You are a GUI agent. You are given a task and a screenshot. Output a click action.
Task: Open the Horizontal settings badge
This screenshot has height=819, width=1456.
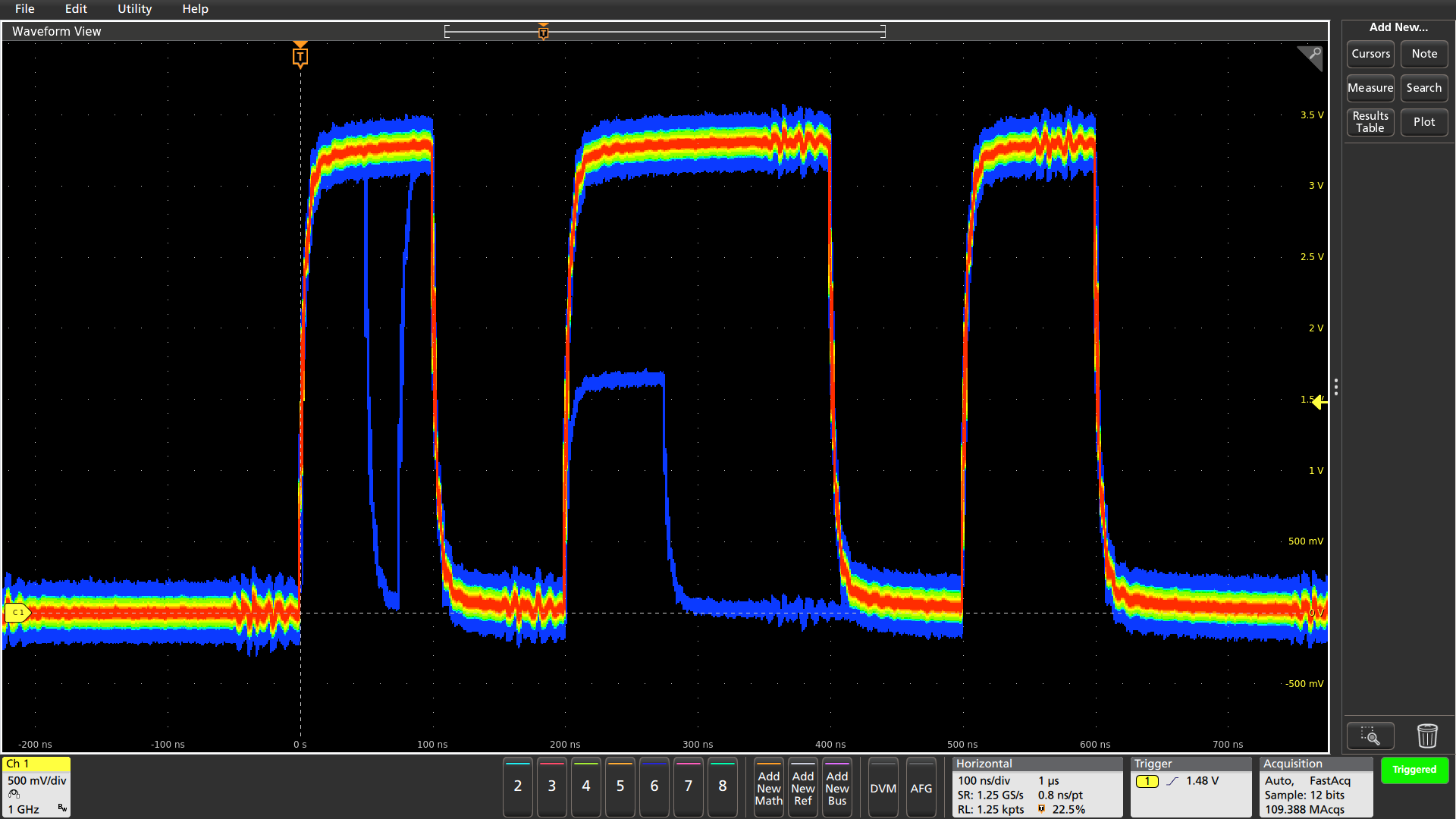tap(1036, 787)
